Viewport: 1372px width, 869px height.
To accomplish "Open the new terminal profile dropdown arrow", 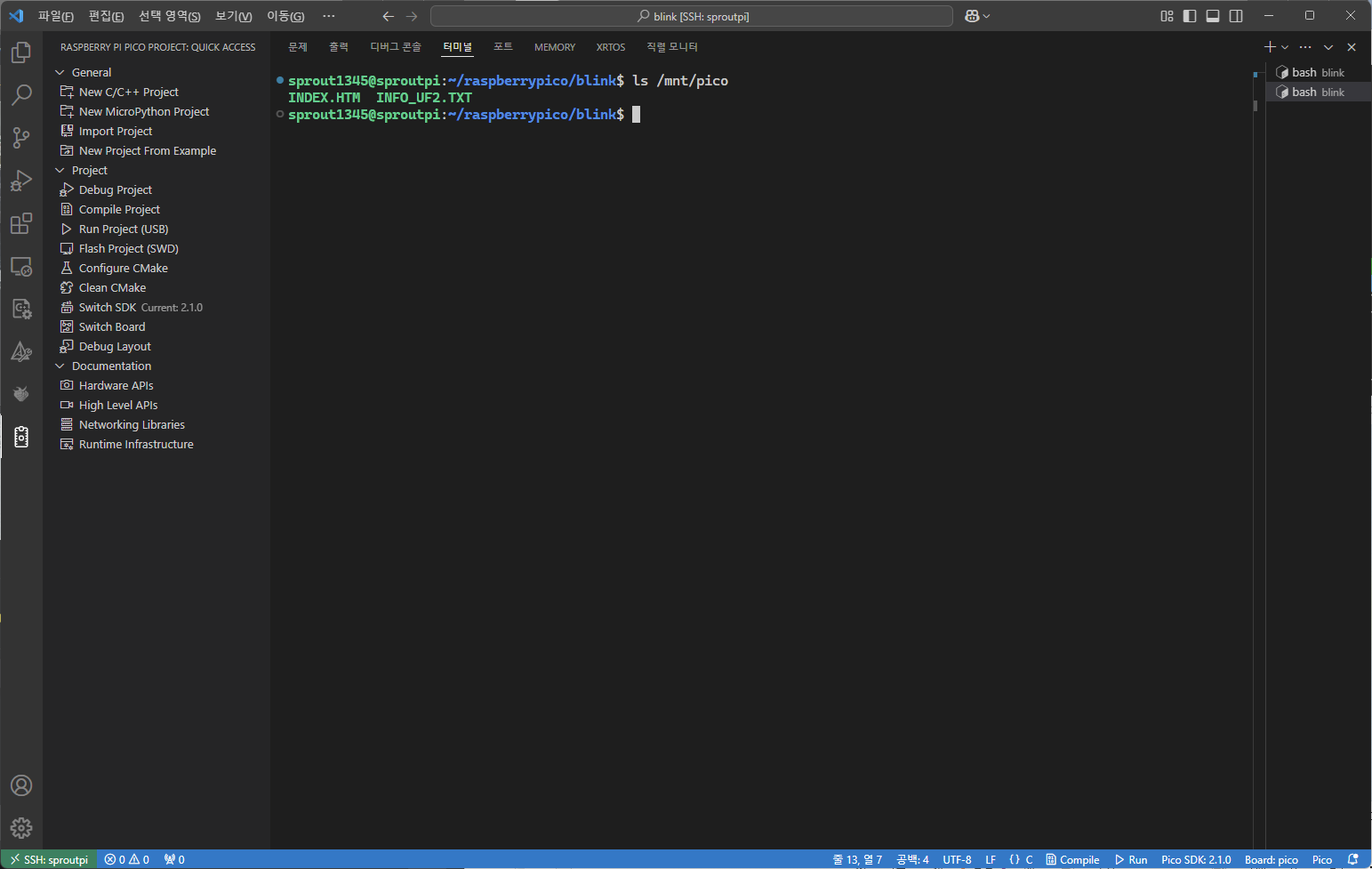I will [x=1285, y=47].
